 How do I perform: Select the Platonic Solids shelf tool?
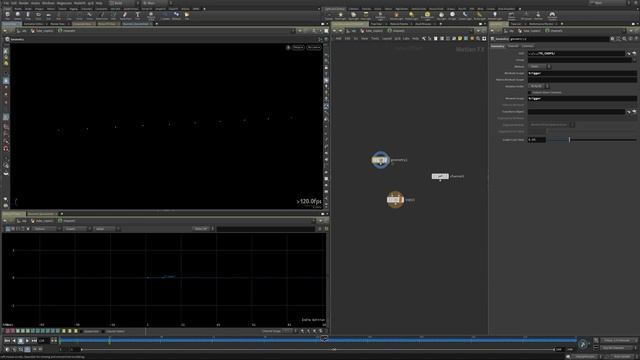pos(151,16)
